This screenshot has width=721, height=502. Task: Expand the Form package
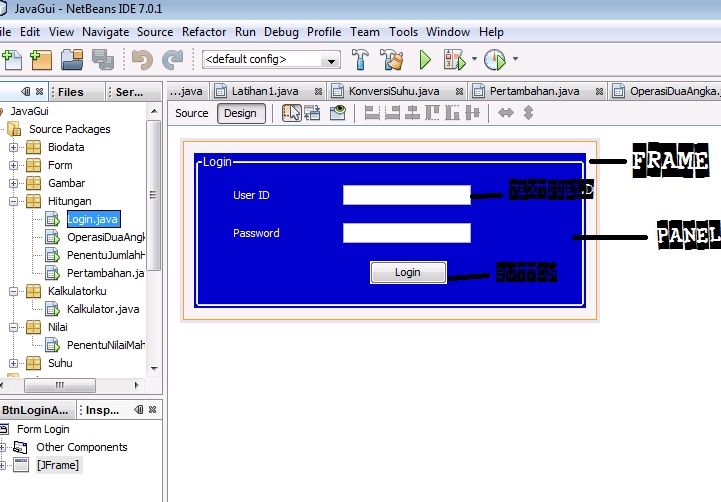13,165
